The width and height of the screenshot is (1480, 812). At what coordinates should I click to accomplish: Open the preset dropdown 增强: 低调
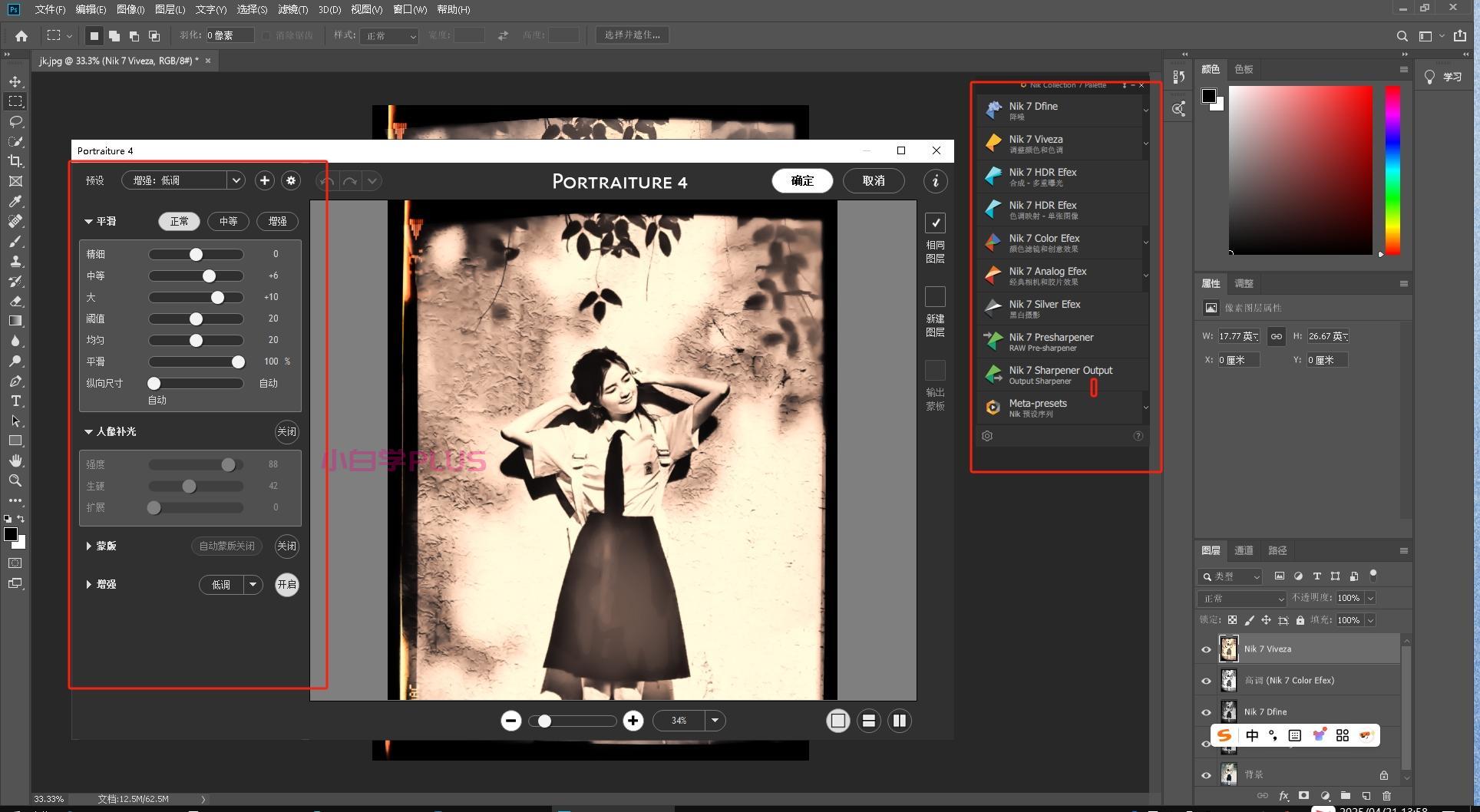click(183, 180)
